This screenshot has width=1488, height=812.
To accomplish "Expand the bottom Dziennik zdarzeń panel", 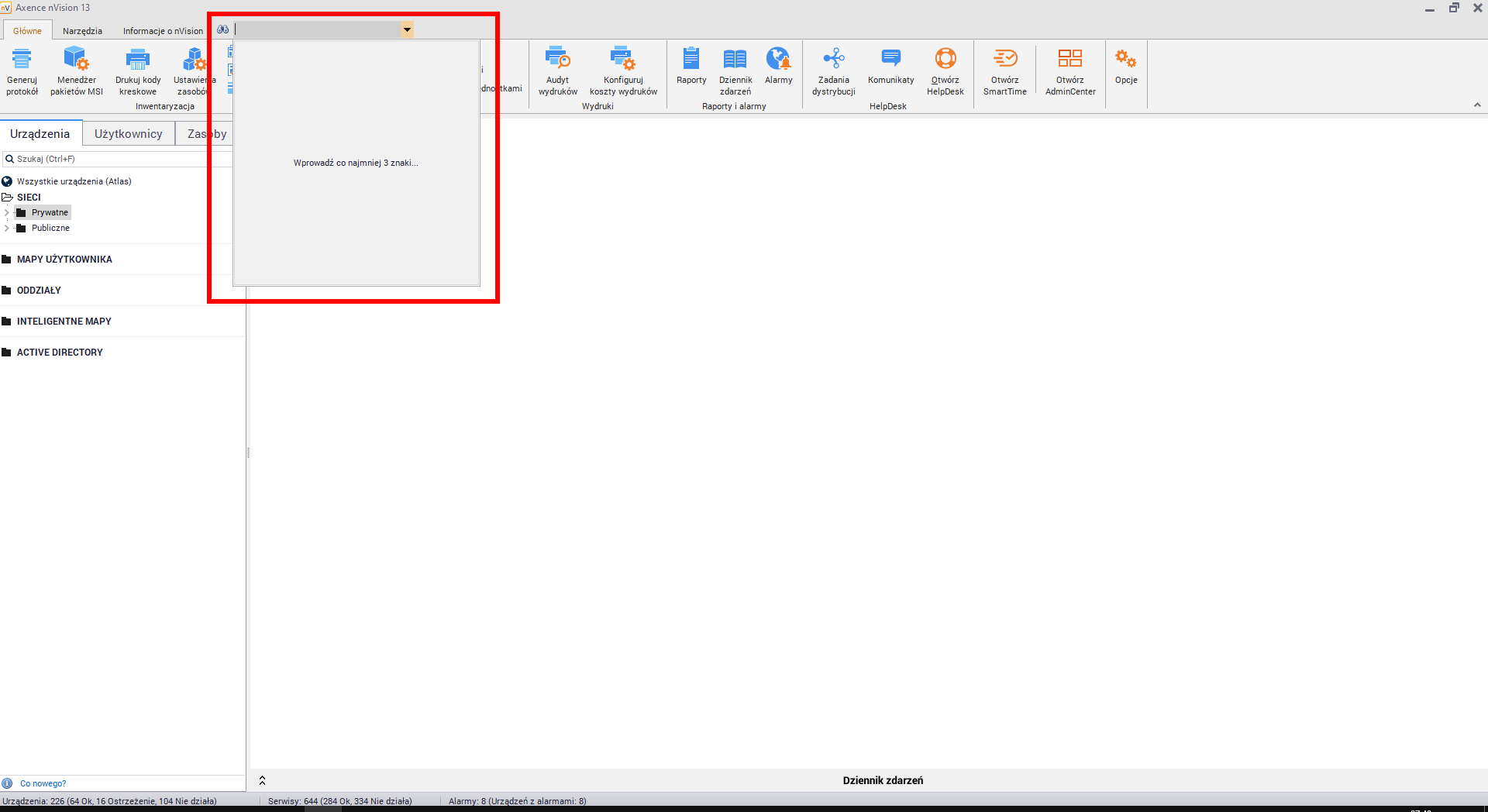I will pos(262,780).
